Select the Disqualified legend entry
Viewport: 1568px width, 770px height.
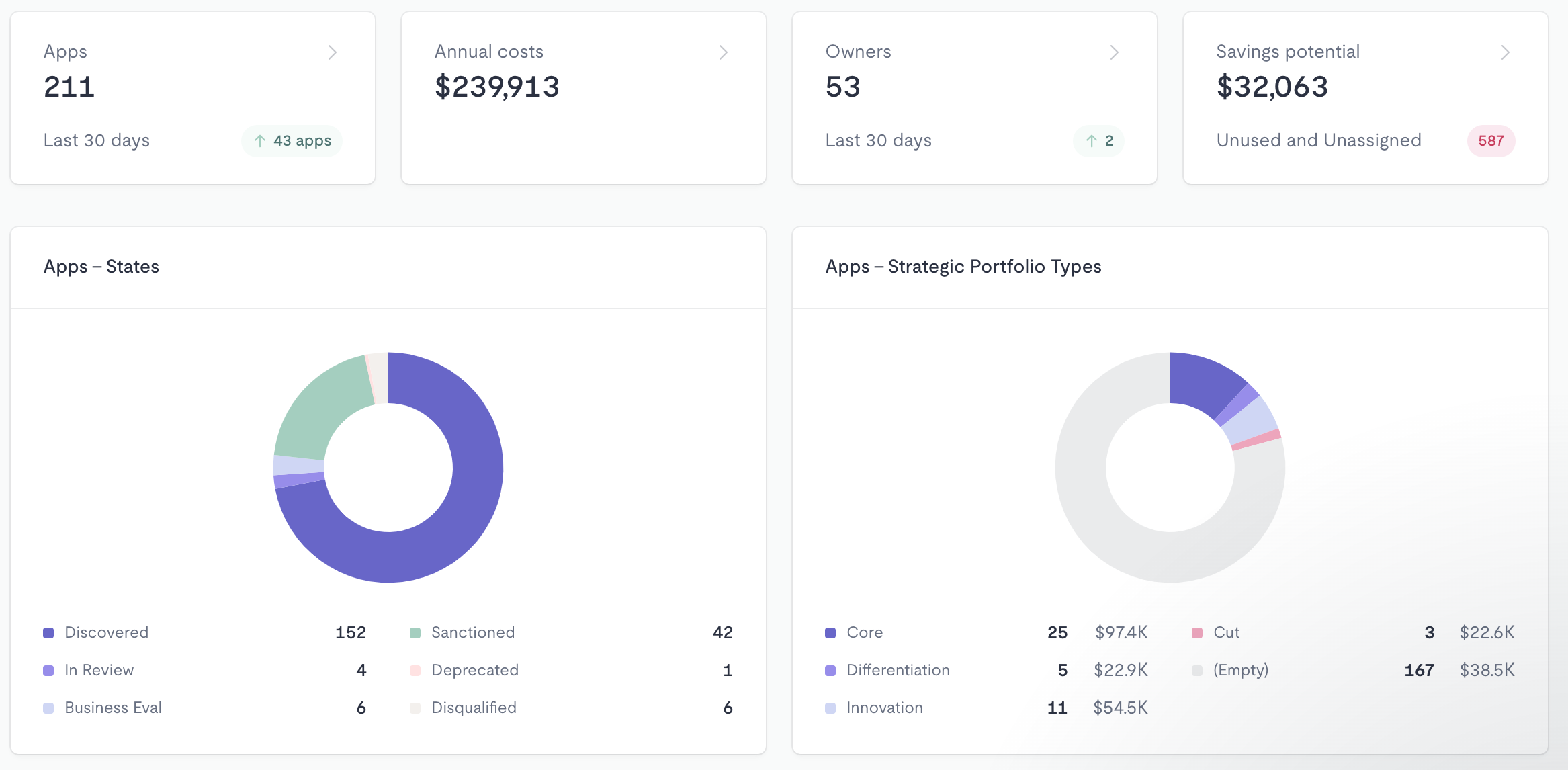click(474, 708)
